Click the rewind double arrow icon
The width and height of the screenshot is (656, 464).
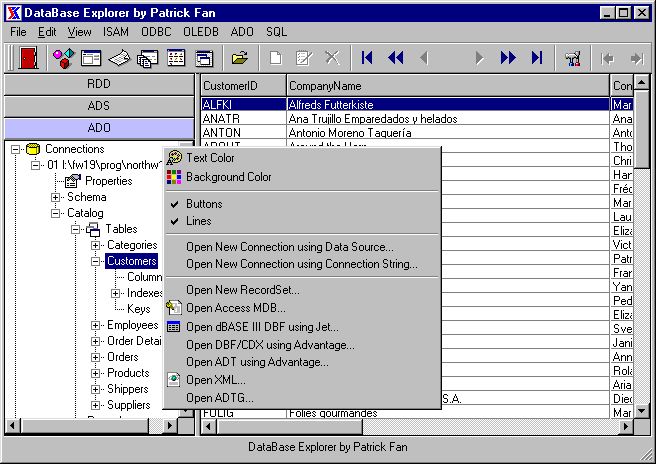pyautogui.click(x=396, y=58)
